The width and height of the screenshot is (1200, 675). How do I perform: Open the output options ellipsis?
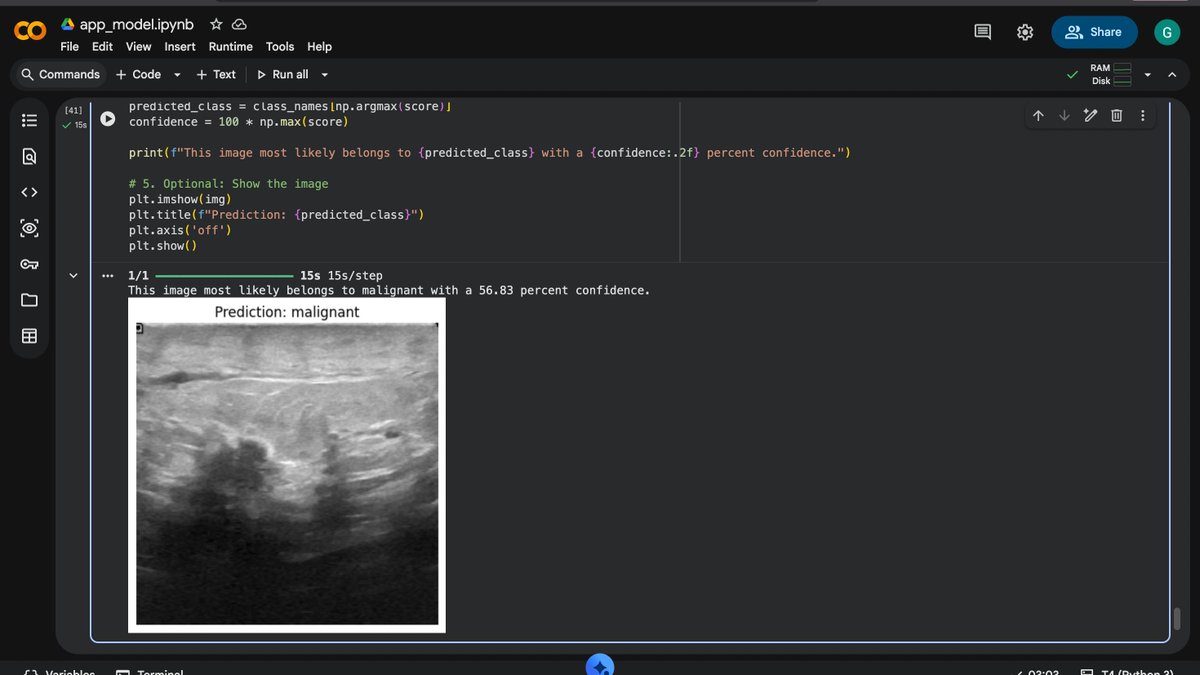point(108,276)
